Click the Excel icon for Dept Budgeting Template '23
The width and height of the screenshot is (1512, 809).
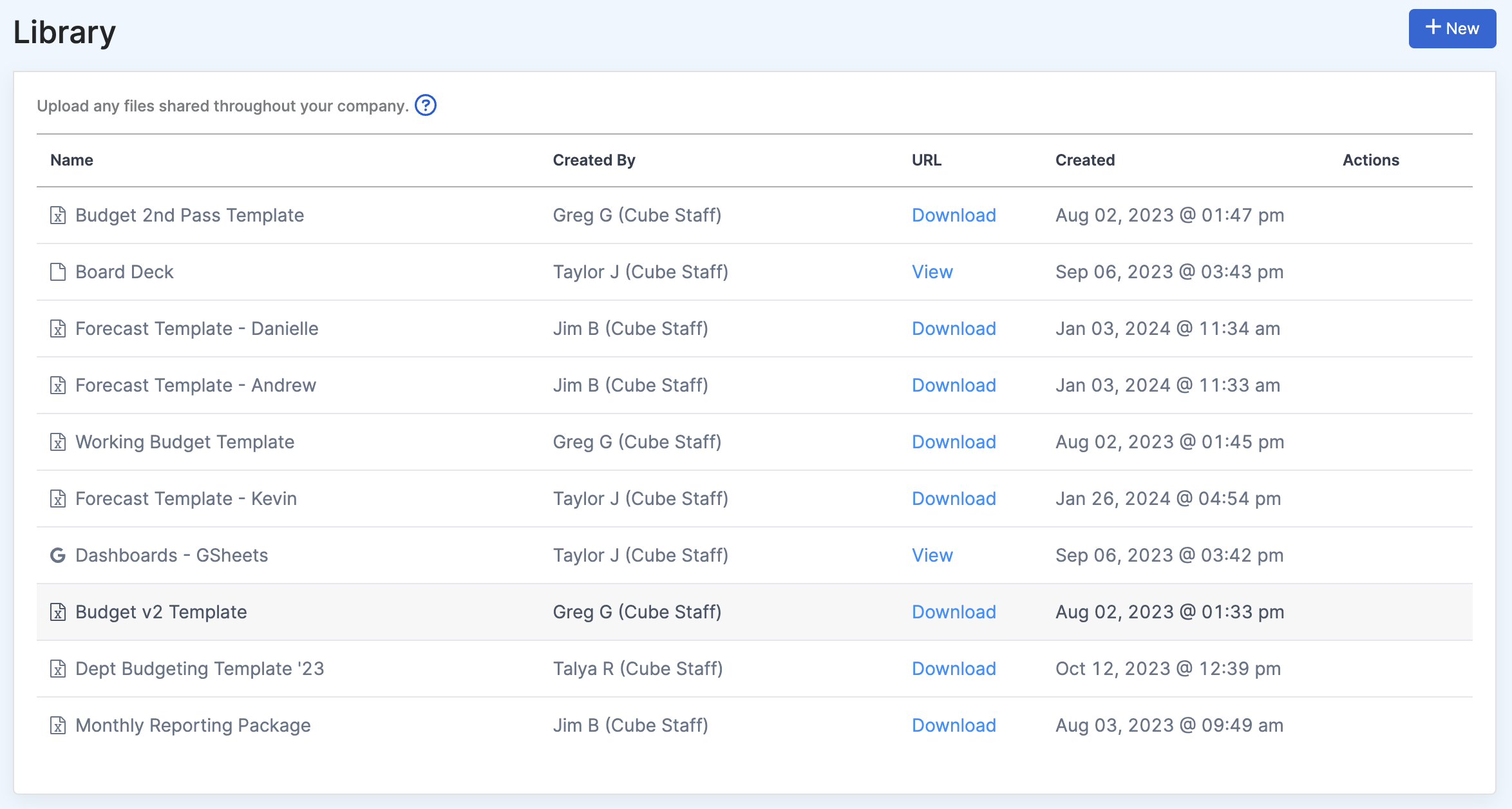tap(58, 668)
